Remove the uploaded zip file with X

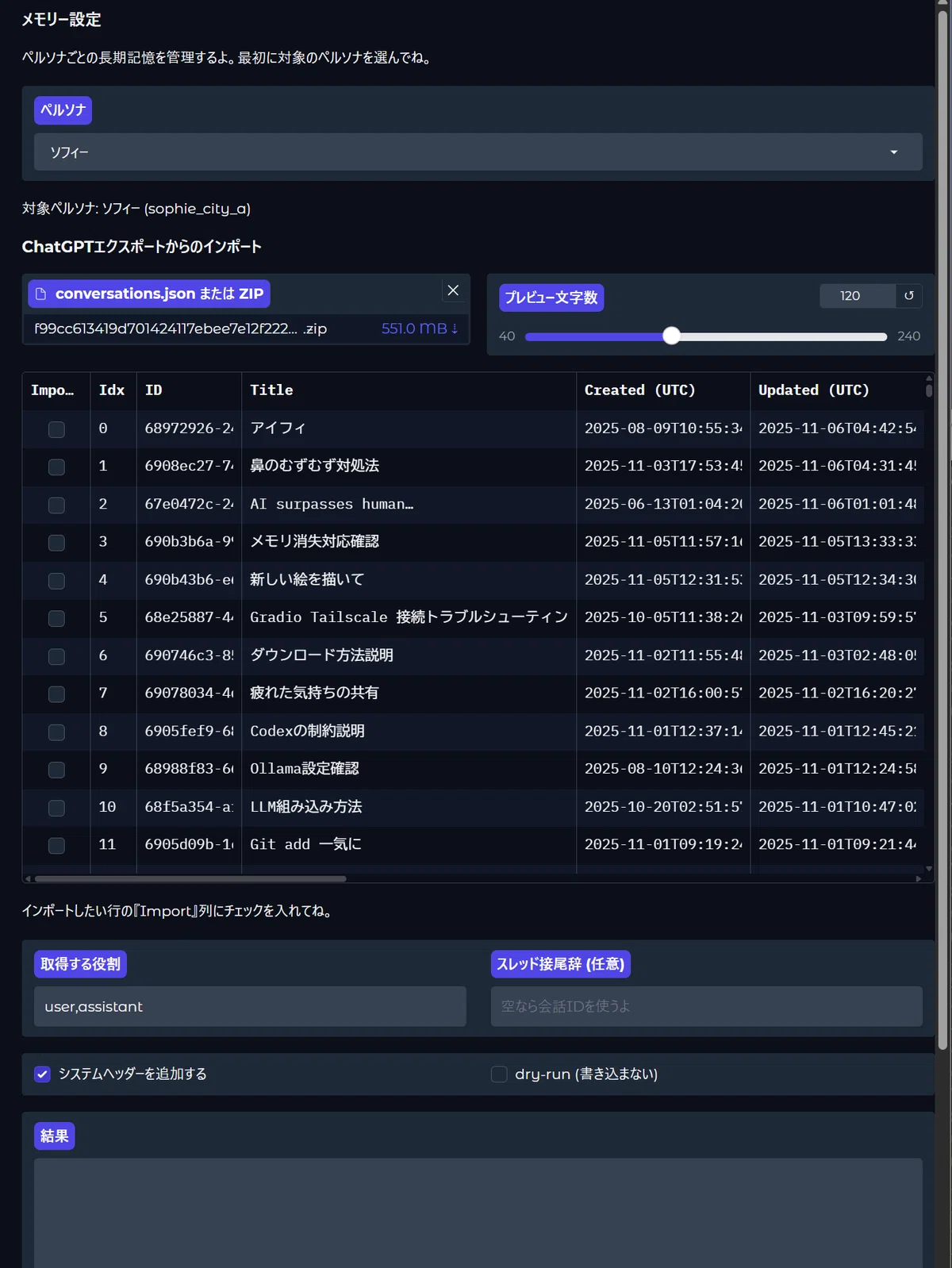click(x=453, y=290)
